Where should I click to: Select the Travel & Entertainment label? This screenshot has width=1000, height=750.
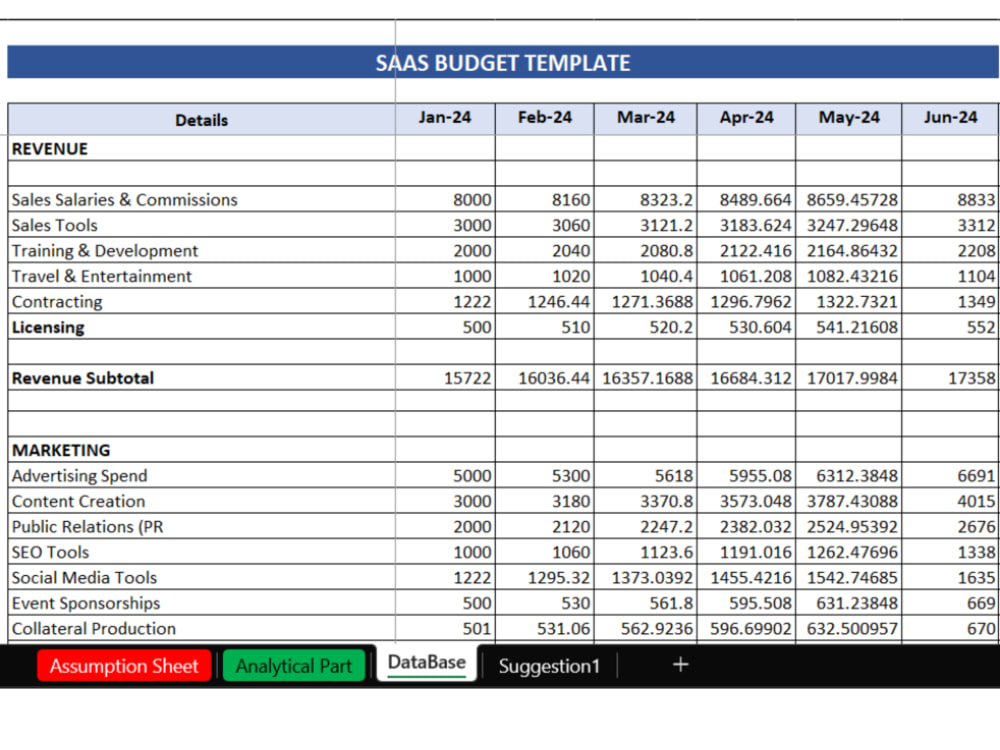(202, 276)
